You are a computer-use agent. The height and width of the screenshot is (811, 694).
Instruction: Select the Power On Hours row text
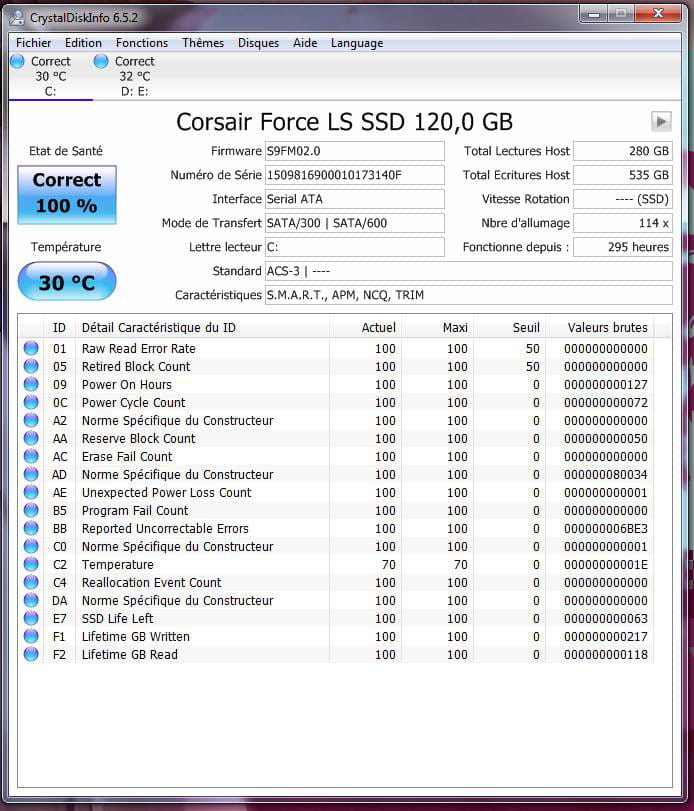[127, 384]
